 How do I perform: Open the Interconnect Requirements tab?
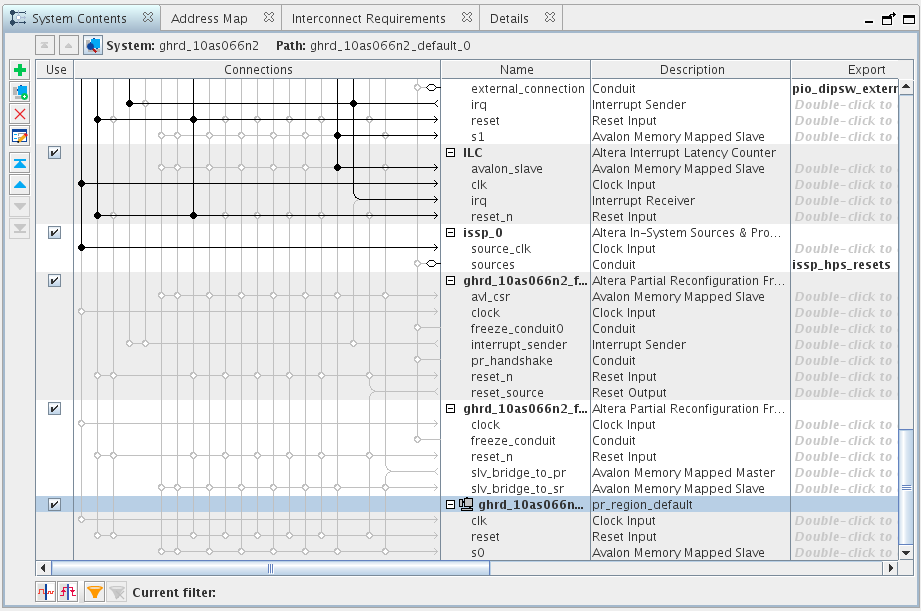[x=368, y=18]
